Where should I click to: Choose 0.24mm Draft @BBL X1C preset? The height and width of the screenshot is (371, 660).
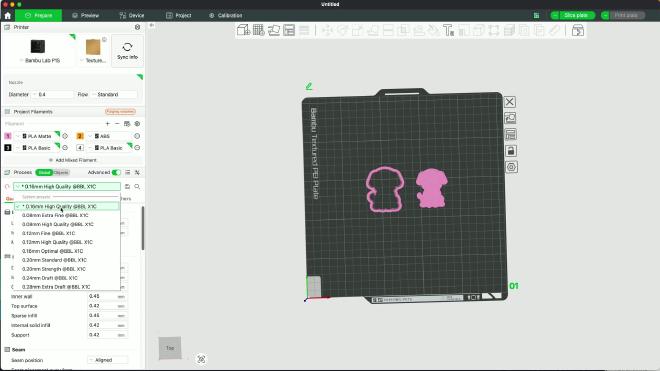pos(67,278)
